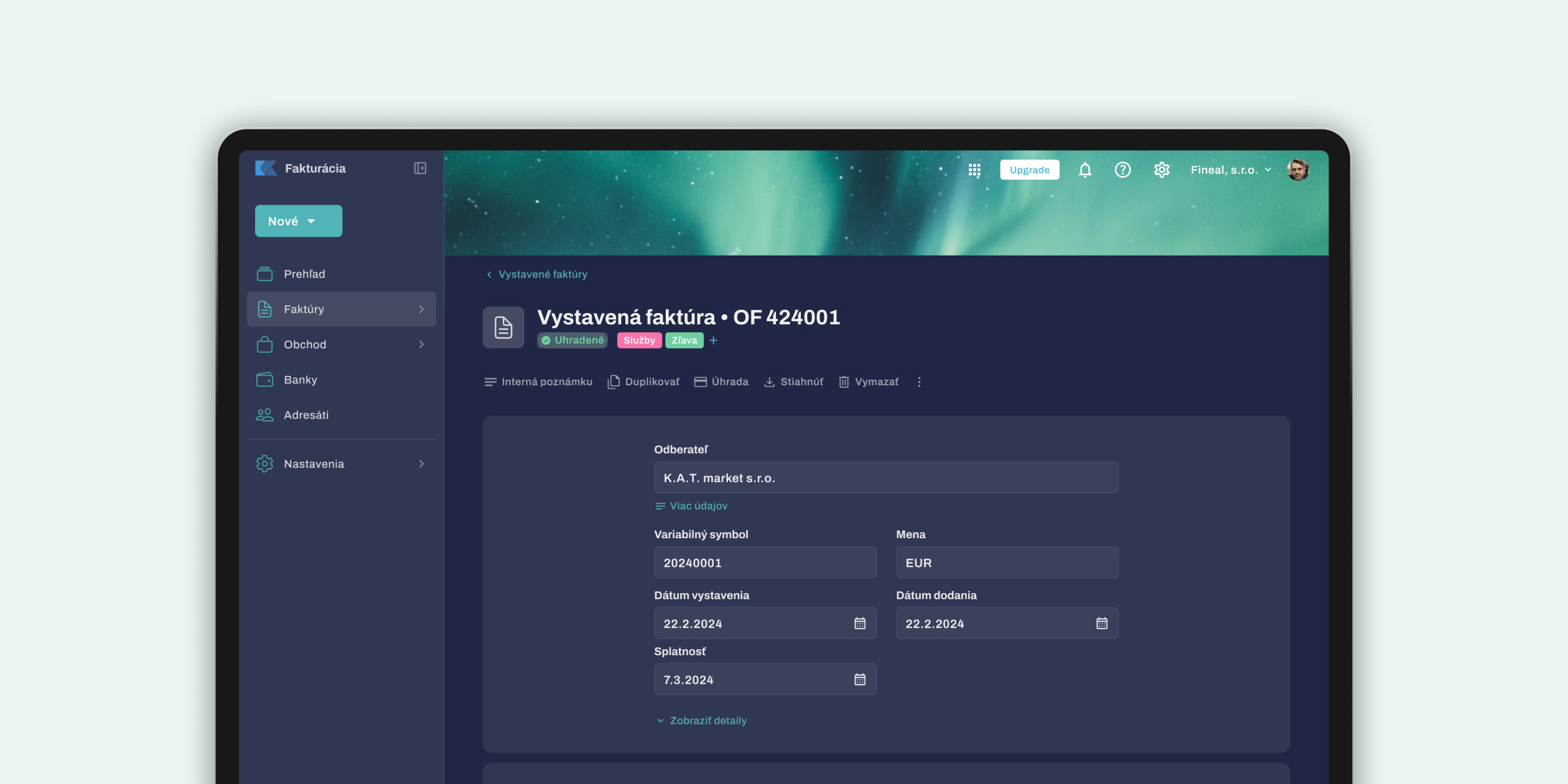Open the Nové dropdown button

tap(298, 221)
